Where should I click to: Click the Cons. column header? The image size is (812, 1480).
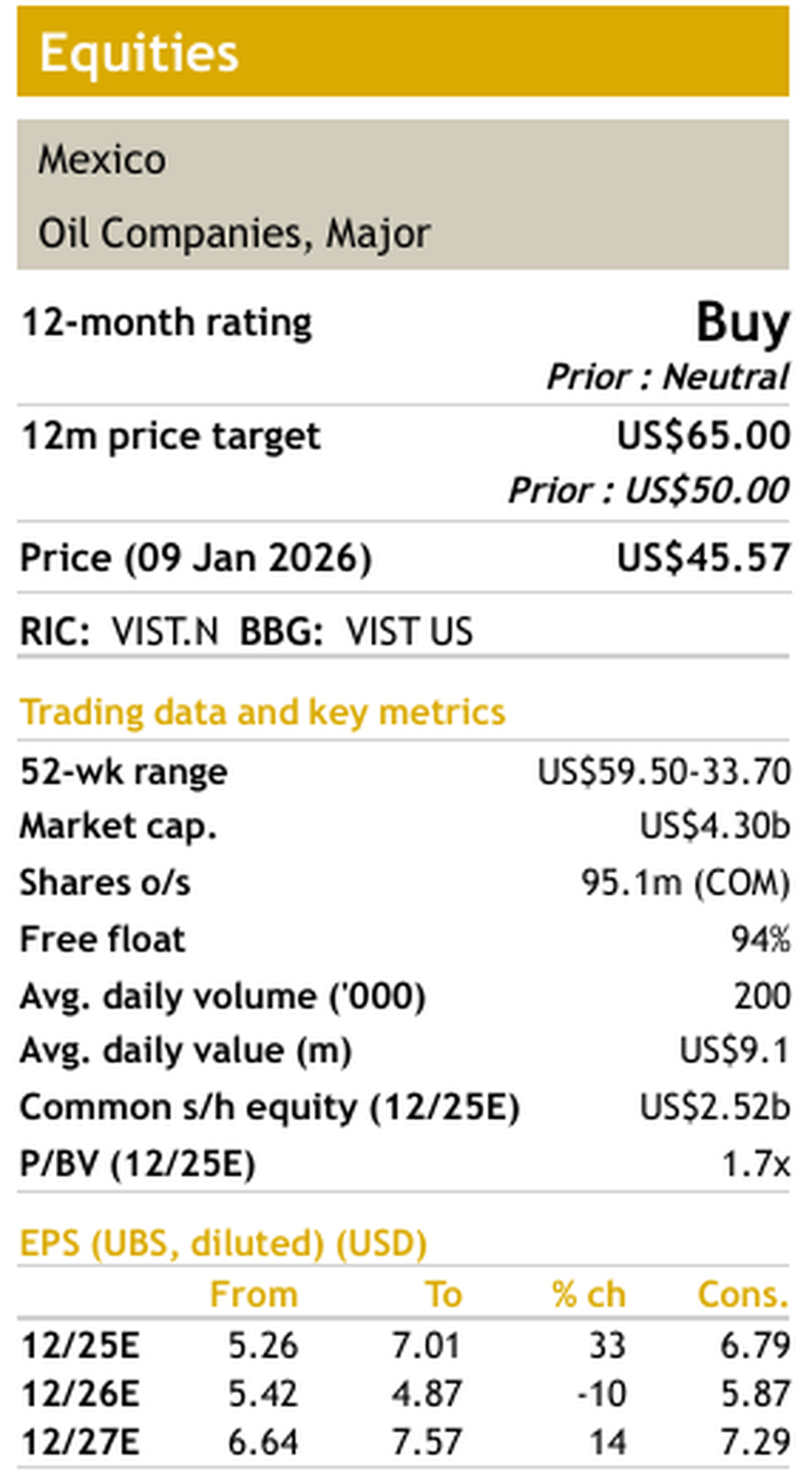point(742,1294)
